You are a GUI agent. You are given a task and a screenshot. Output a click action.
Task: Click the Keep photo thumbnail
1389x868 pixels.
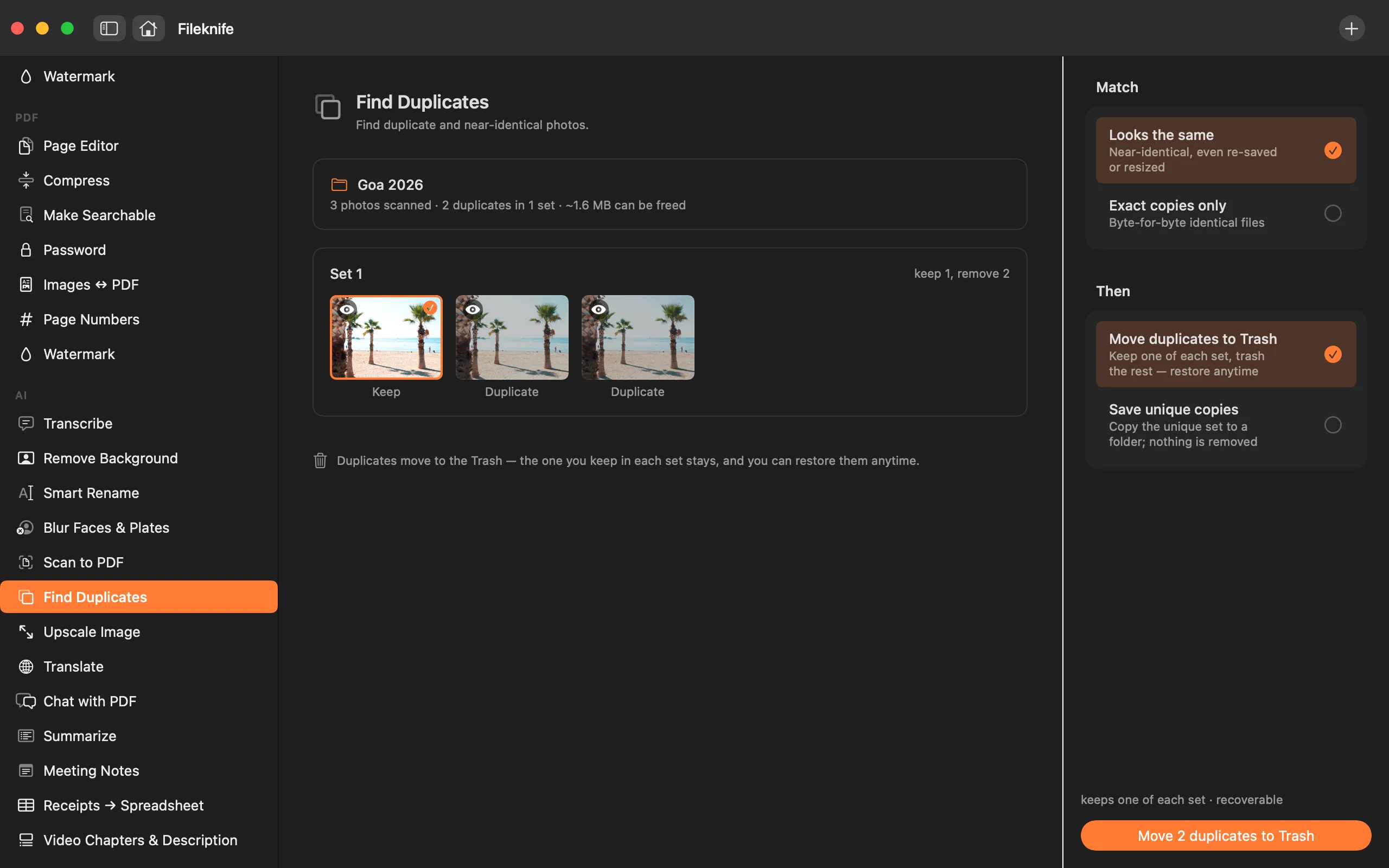point(386,337)
